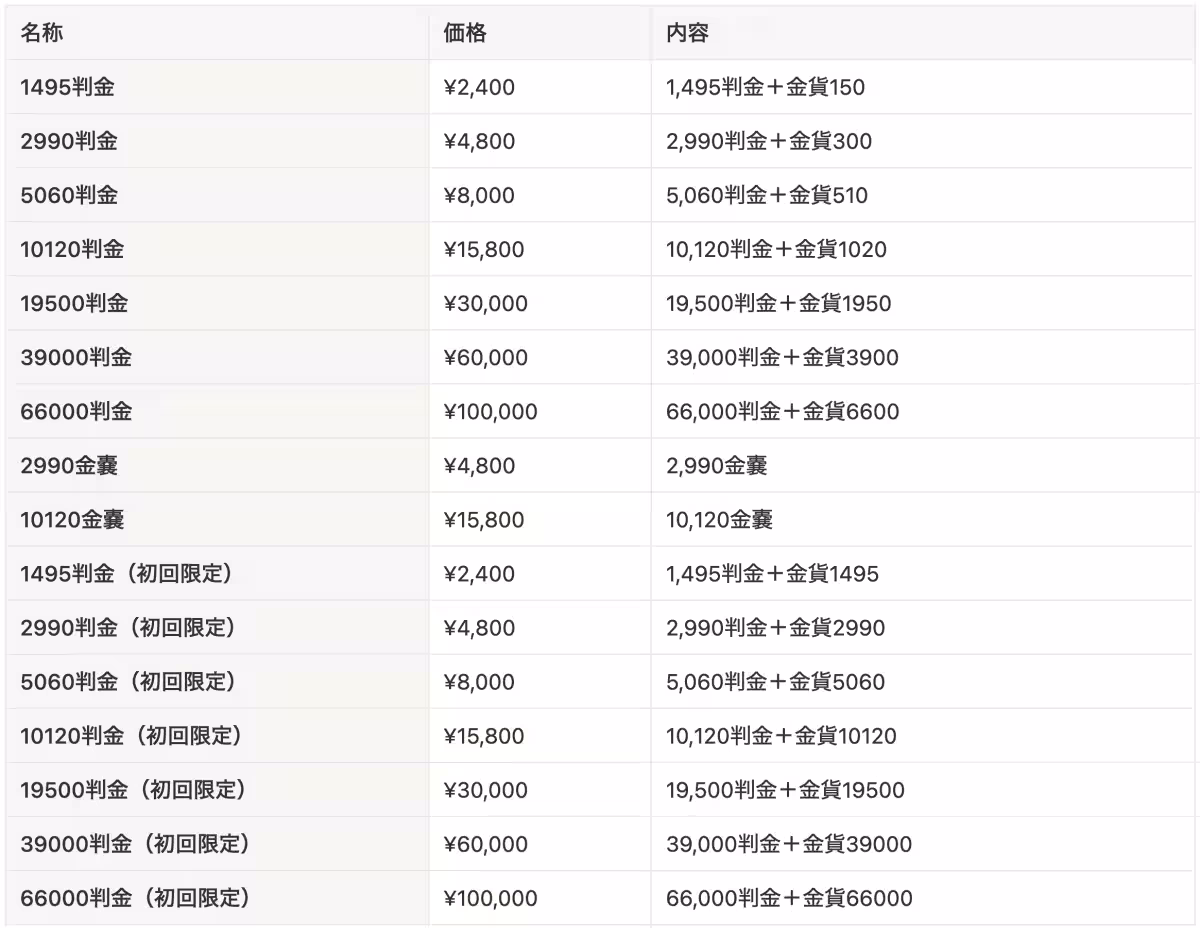The height and width of the screenshot is (928, 1200).
Task: Click content cell 10,120判金＋金貨1020
Action: pyautogui.click(x=776, y=249)
